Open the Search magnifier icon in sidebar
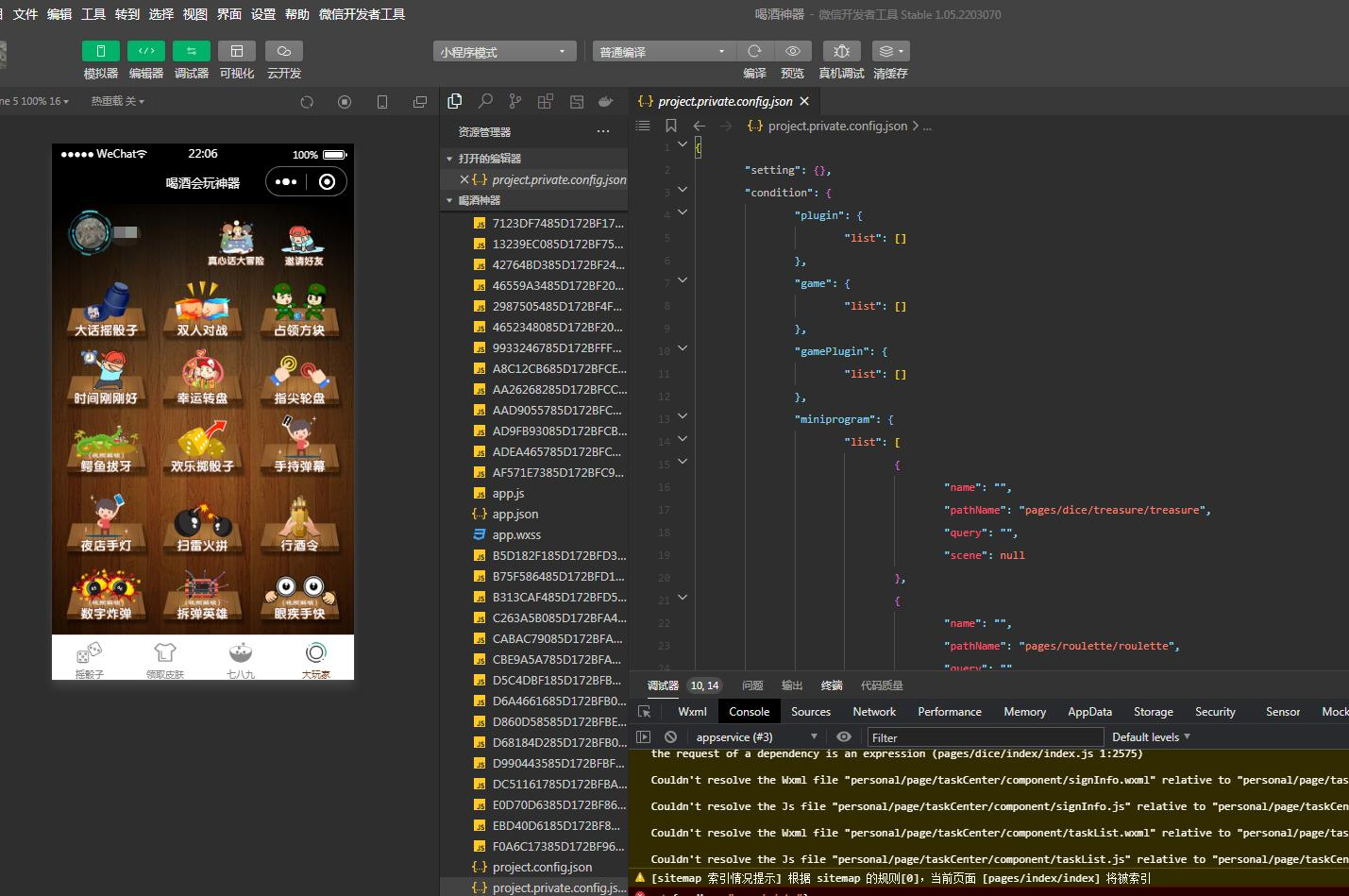Image resolution: width=1349 pixels, height=896 pixels. [x=485, y=101]
